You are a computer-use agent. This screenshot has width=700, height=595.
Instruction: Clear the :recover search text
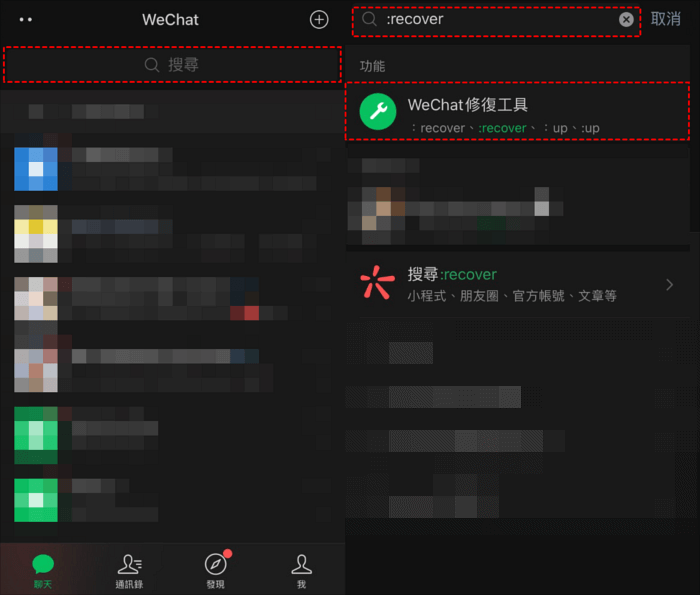click(x=626, y=19)
